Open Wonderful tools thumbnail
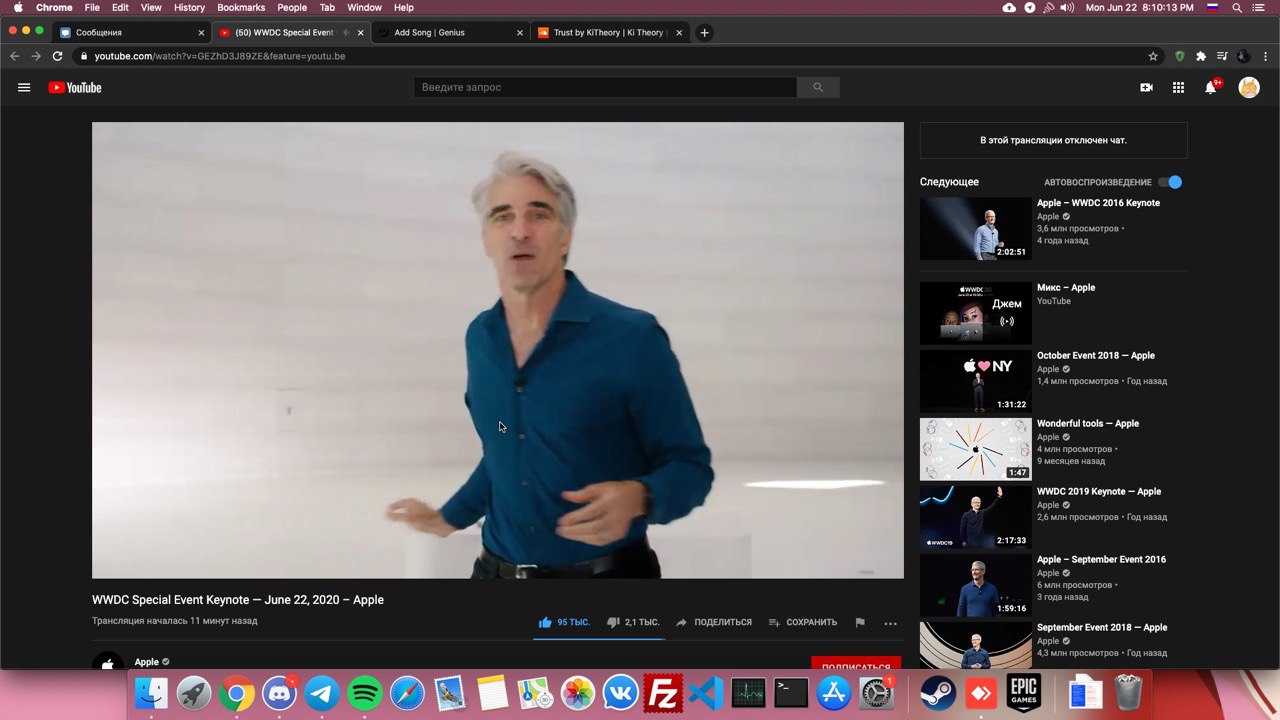 coord(975,449)
